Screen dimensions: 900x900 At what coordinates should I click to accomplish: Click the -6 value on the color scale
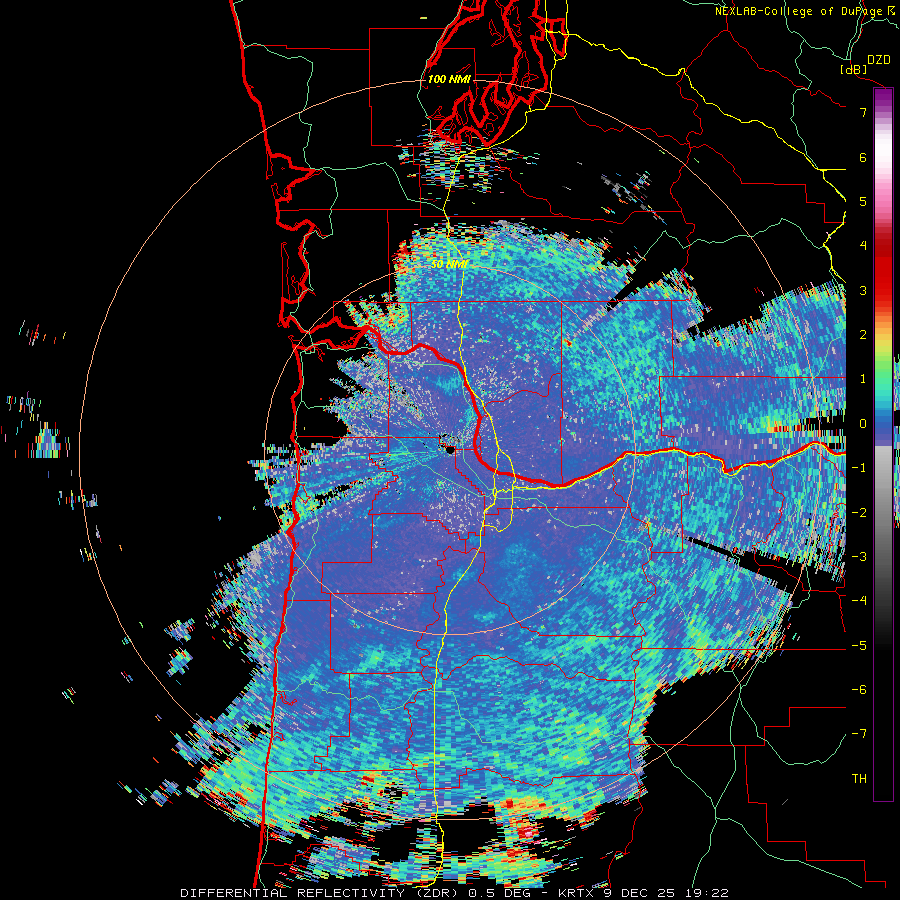click(x=859, y=690)
